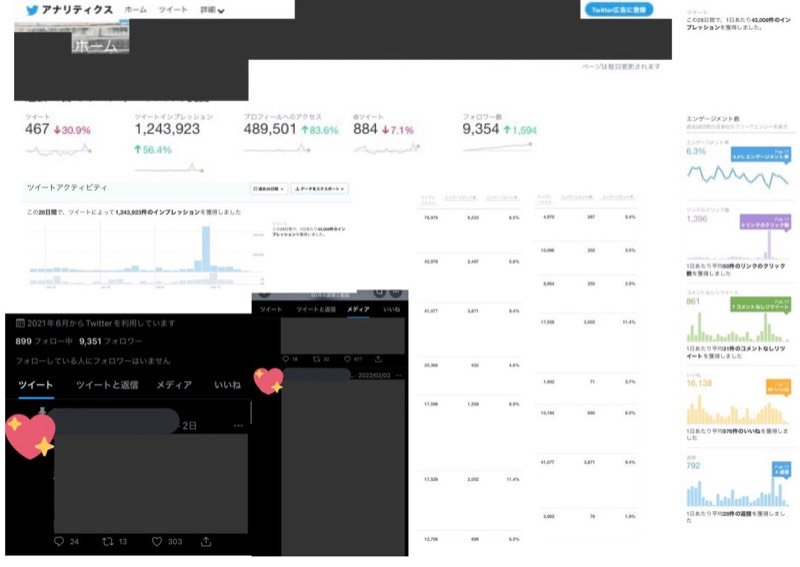
Task: Like the tweet showing 303 likes
Action: 157,541
